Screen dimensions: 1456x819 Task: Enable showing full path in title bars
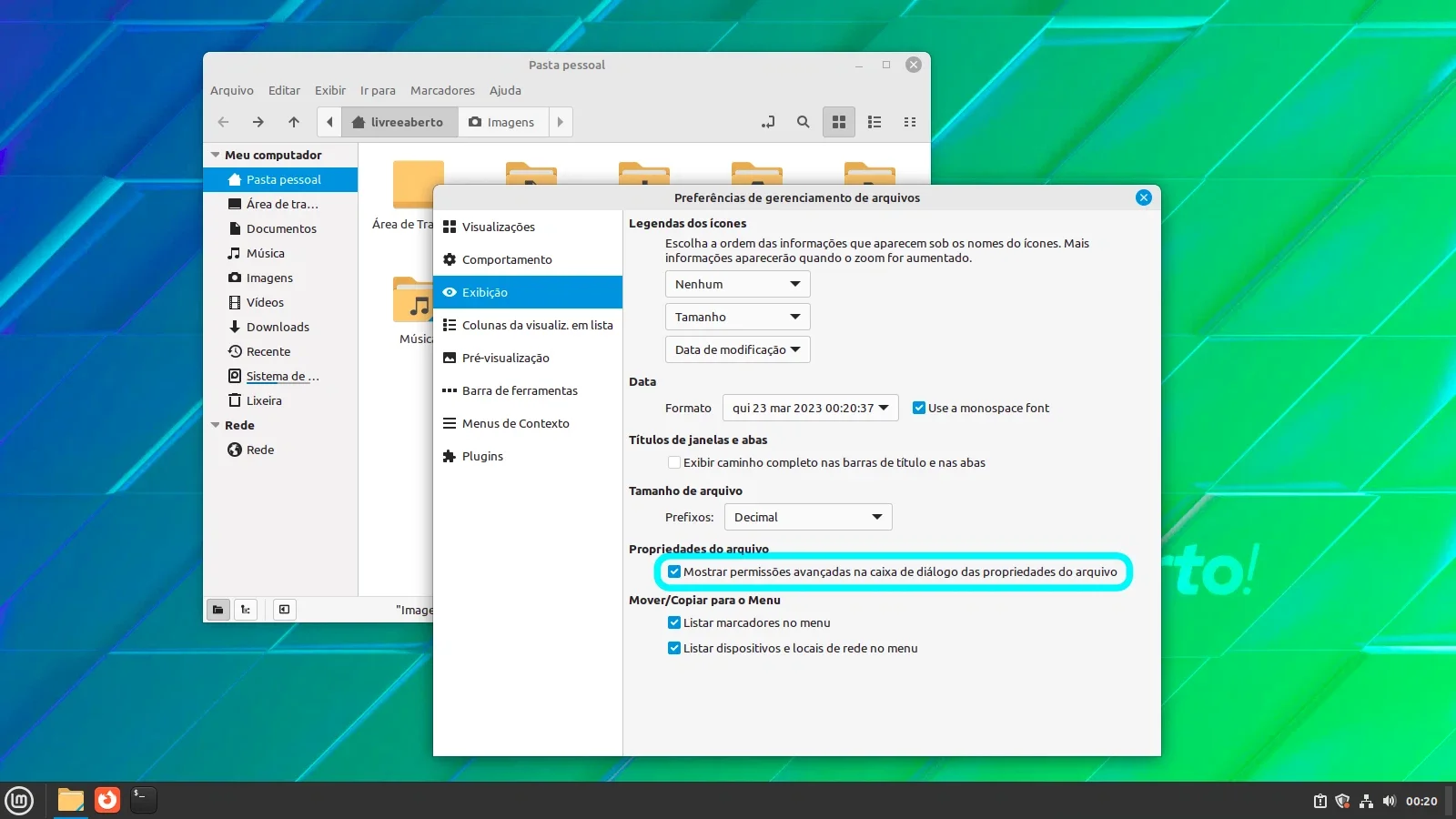click(x=674, y=462)
